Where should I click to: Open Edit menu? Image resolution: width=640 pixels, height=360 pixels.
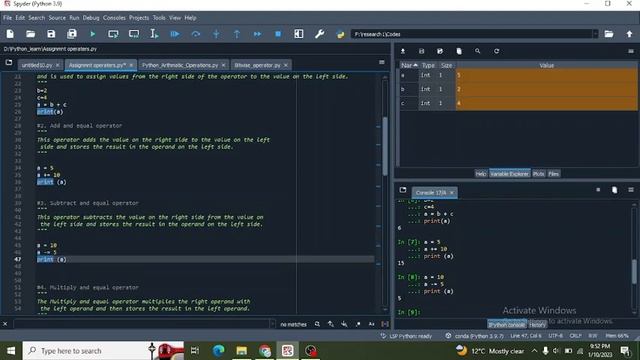point(20,18)
